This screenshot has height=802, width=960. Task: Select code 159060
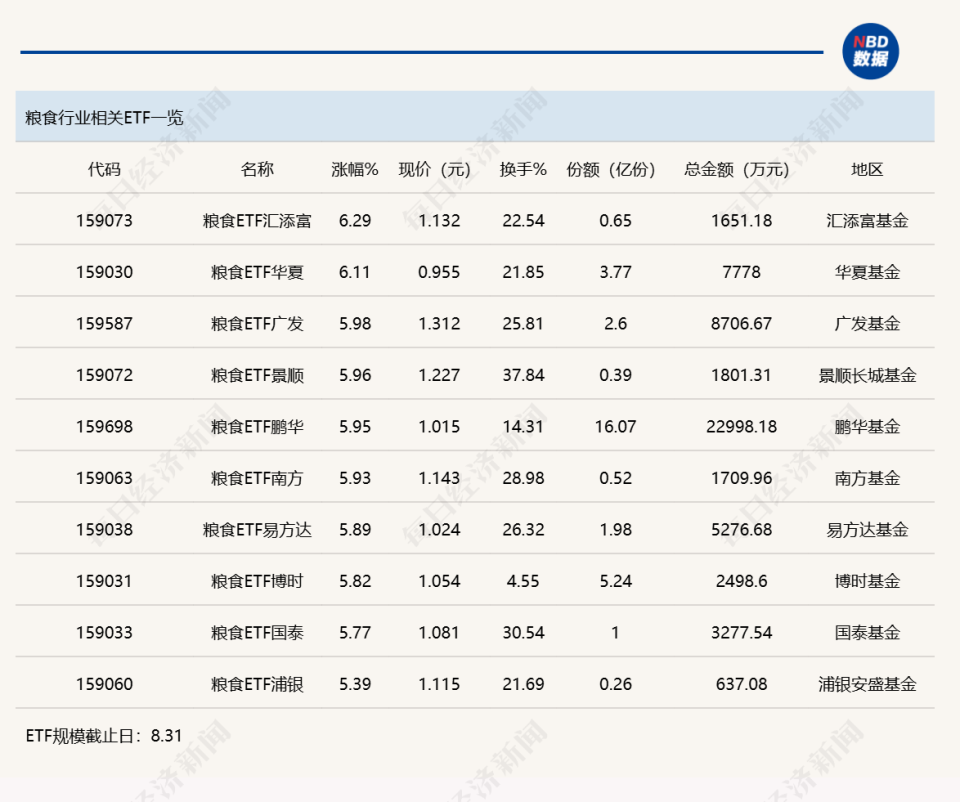point(104,683)
